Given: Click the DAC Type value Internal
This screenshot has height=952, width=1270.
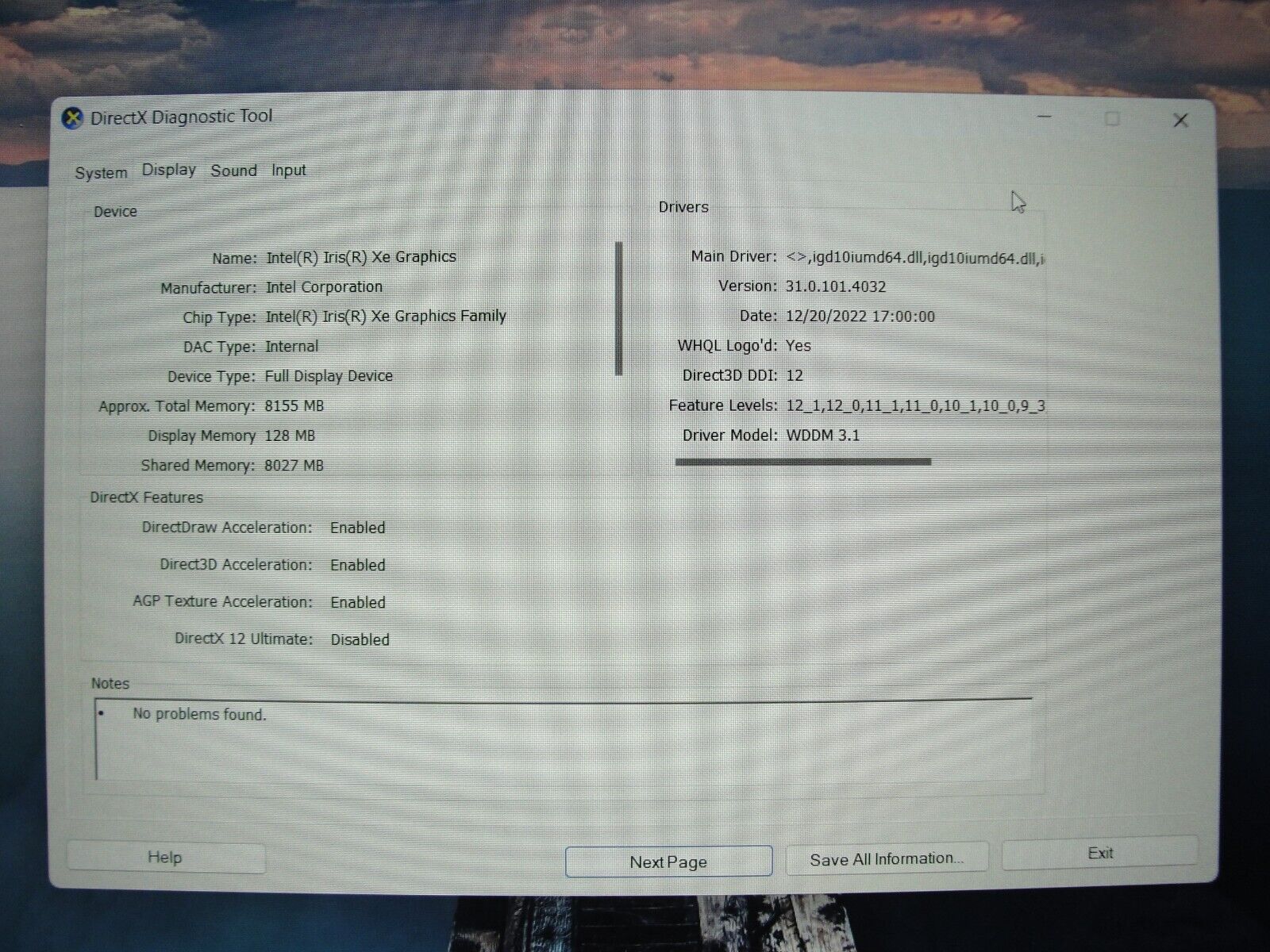Looking at the screenshot, I should [x=291, y=347].
